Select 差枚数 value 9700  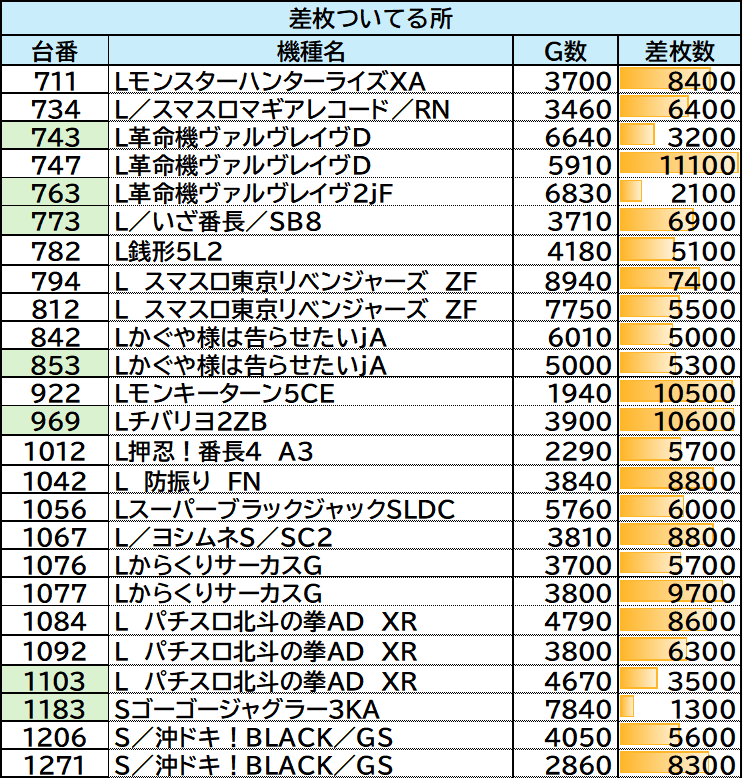[679, 591]
